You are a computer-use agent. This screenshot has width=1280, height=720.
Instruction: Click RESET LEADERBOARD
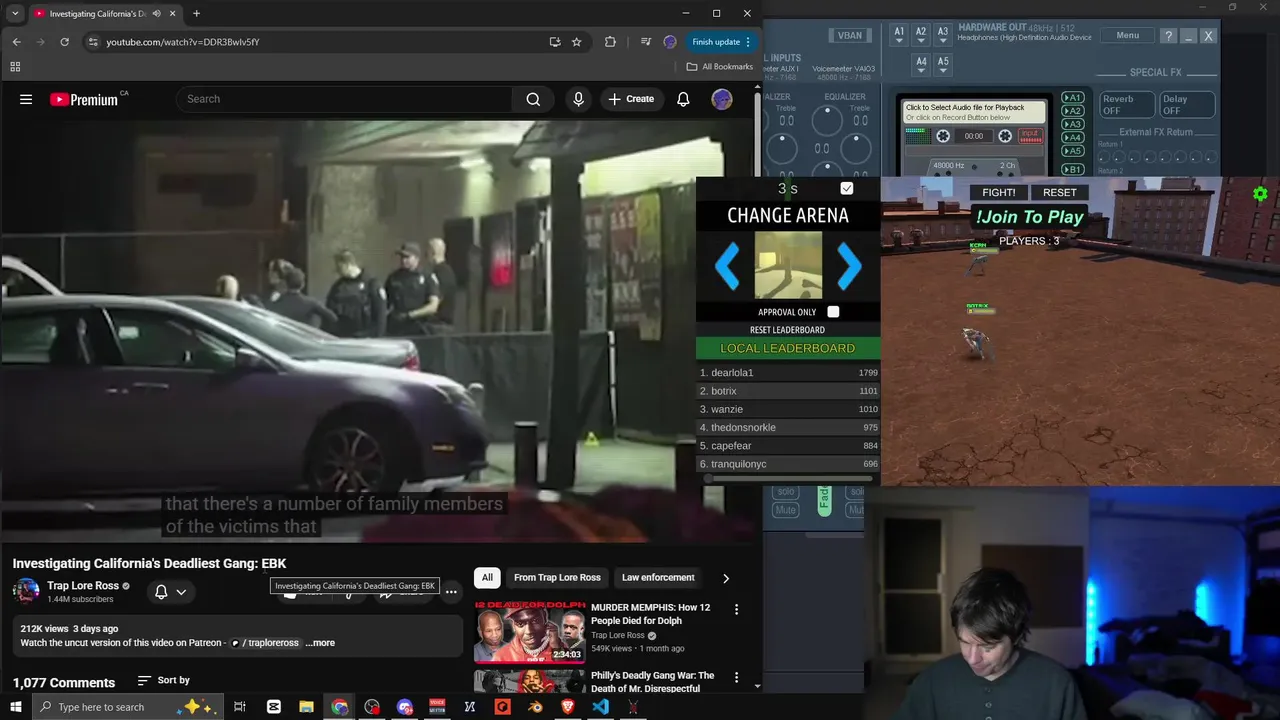787,330
